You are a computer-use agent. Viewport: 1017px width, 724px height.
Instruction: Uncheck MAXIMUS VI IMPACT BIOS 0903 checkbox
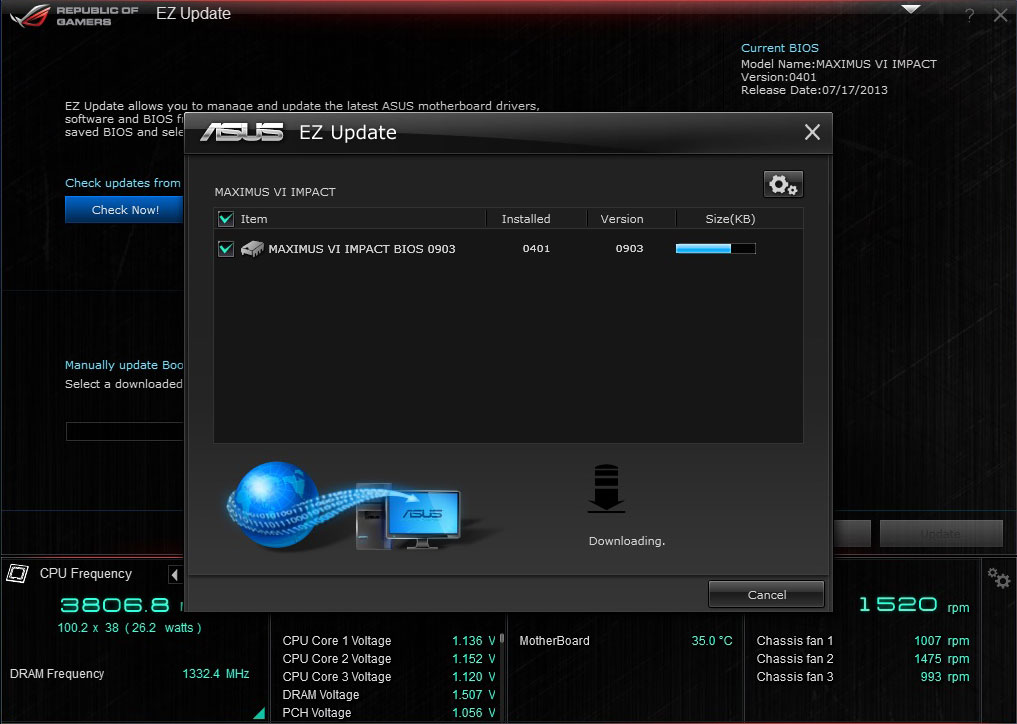pos(226,248)
